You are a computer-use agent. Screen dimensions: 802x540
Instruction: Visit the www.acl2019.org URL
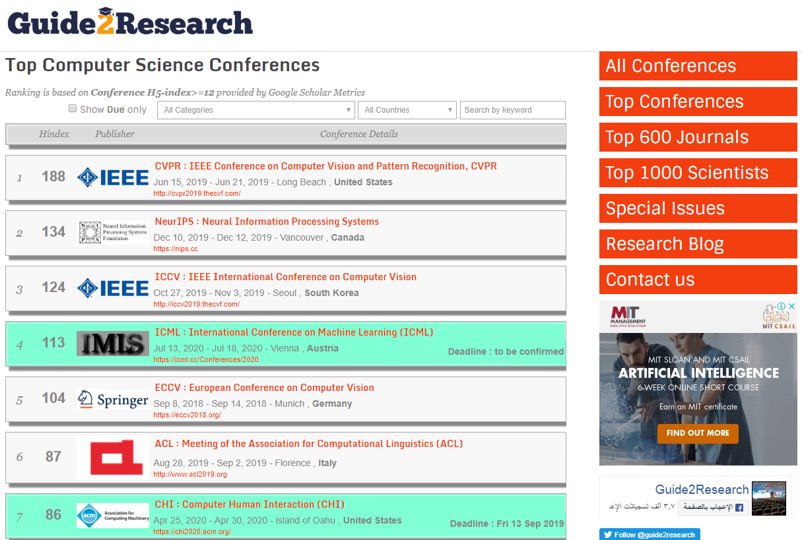190,475
